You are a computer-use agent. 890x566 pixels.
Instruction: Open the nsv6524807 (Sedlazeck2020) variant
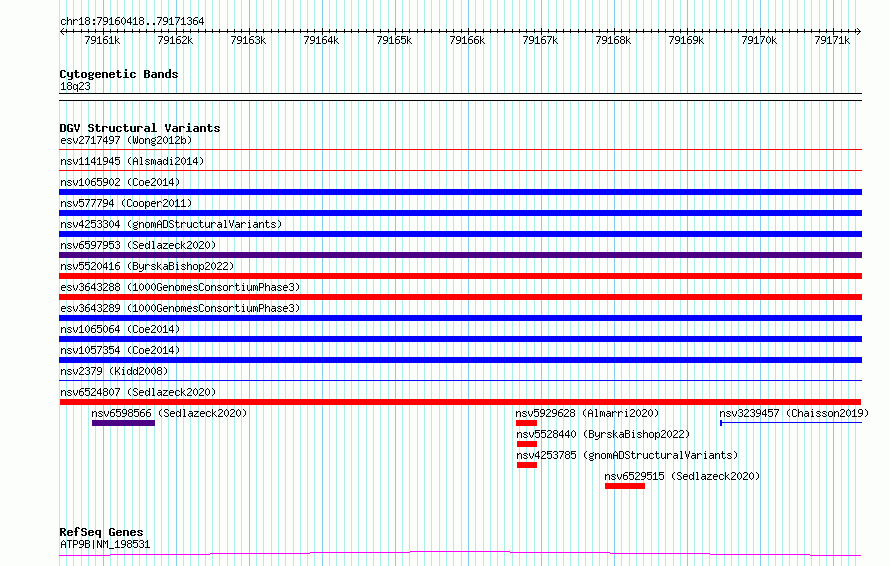click(x=138, y=392)
